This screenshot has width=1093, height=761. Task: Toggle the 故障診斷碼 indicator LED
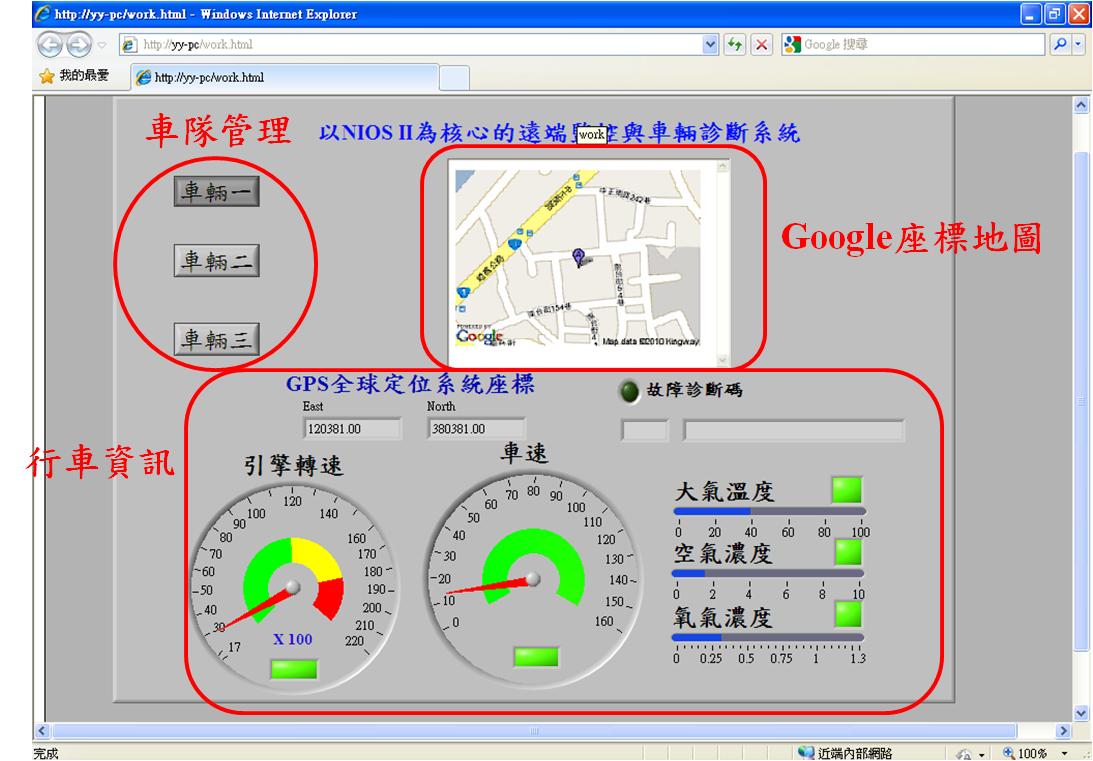tap(629, 392)
